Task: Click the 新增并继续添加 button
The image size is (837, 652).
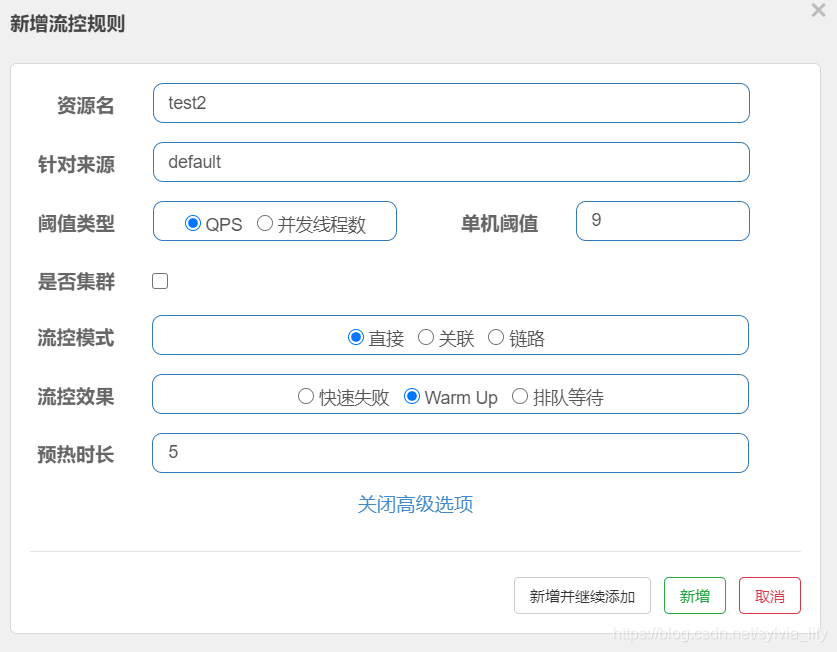Action: pyautogui.click(x=582, y=595)
